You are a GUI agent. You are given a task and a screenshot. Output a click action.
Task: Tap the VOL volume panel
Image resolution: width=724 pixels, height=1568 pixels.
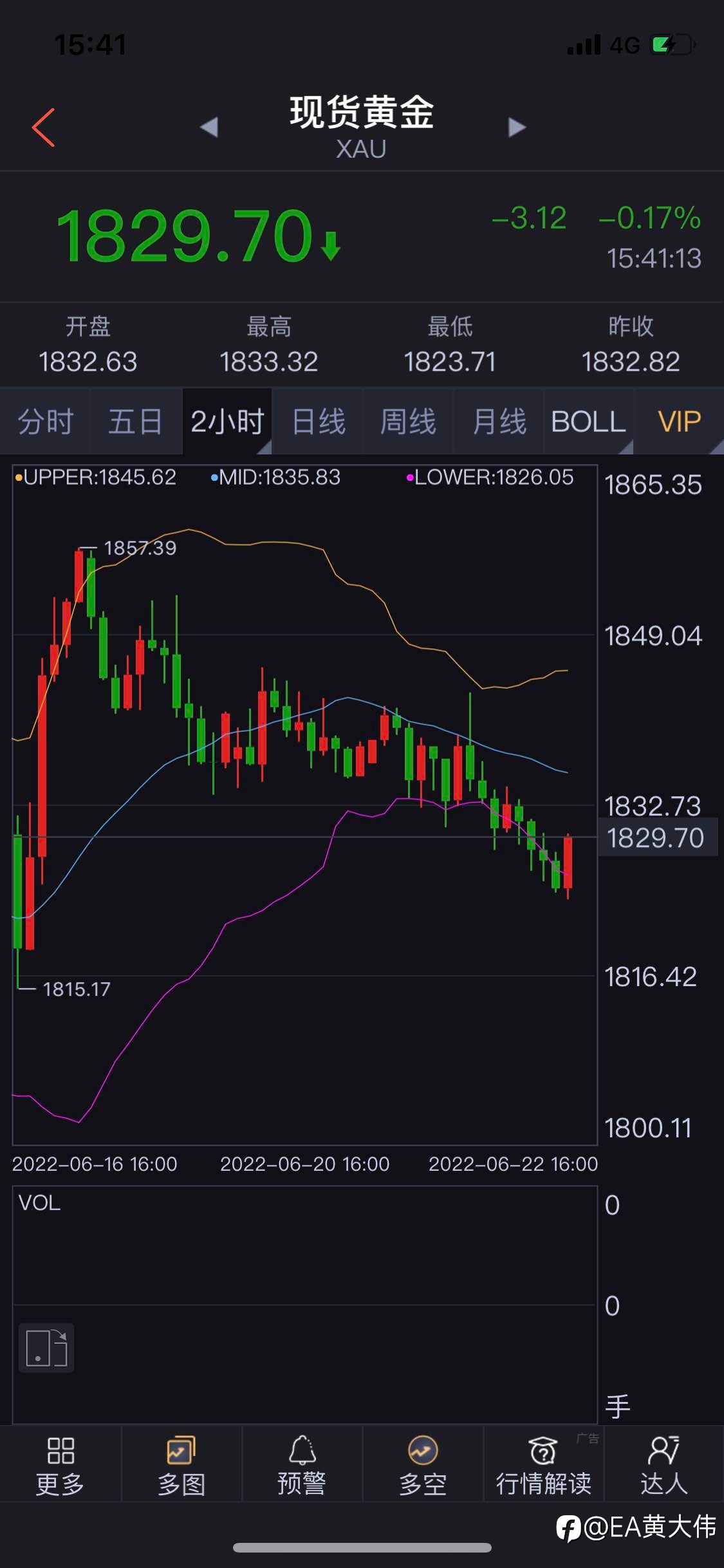(304, 1304)
